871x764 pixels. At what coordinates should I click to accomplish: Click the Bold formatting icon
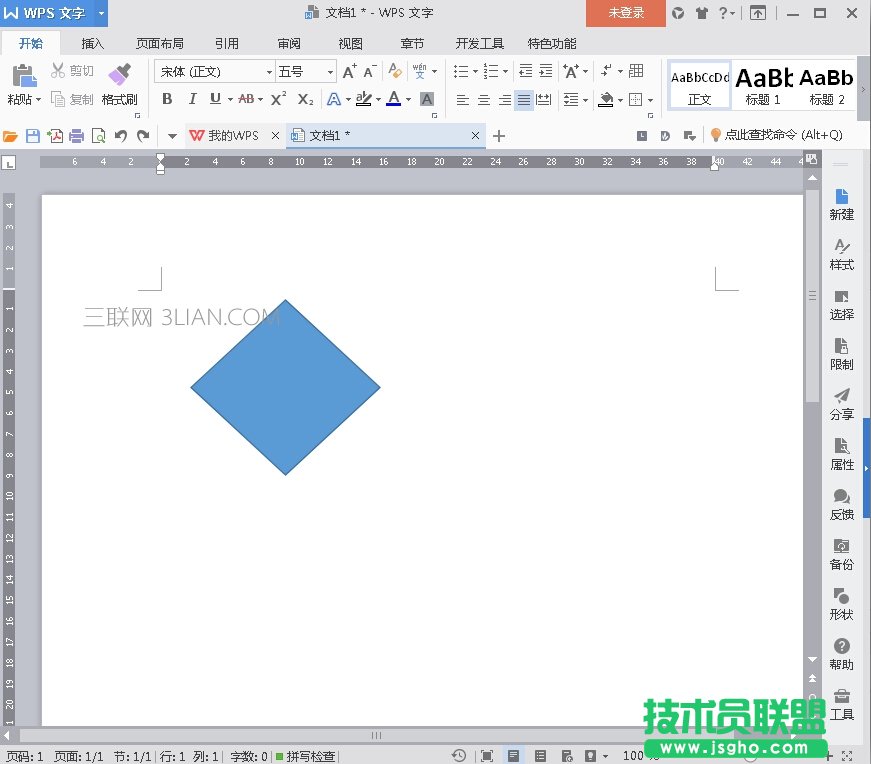167,99
